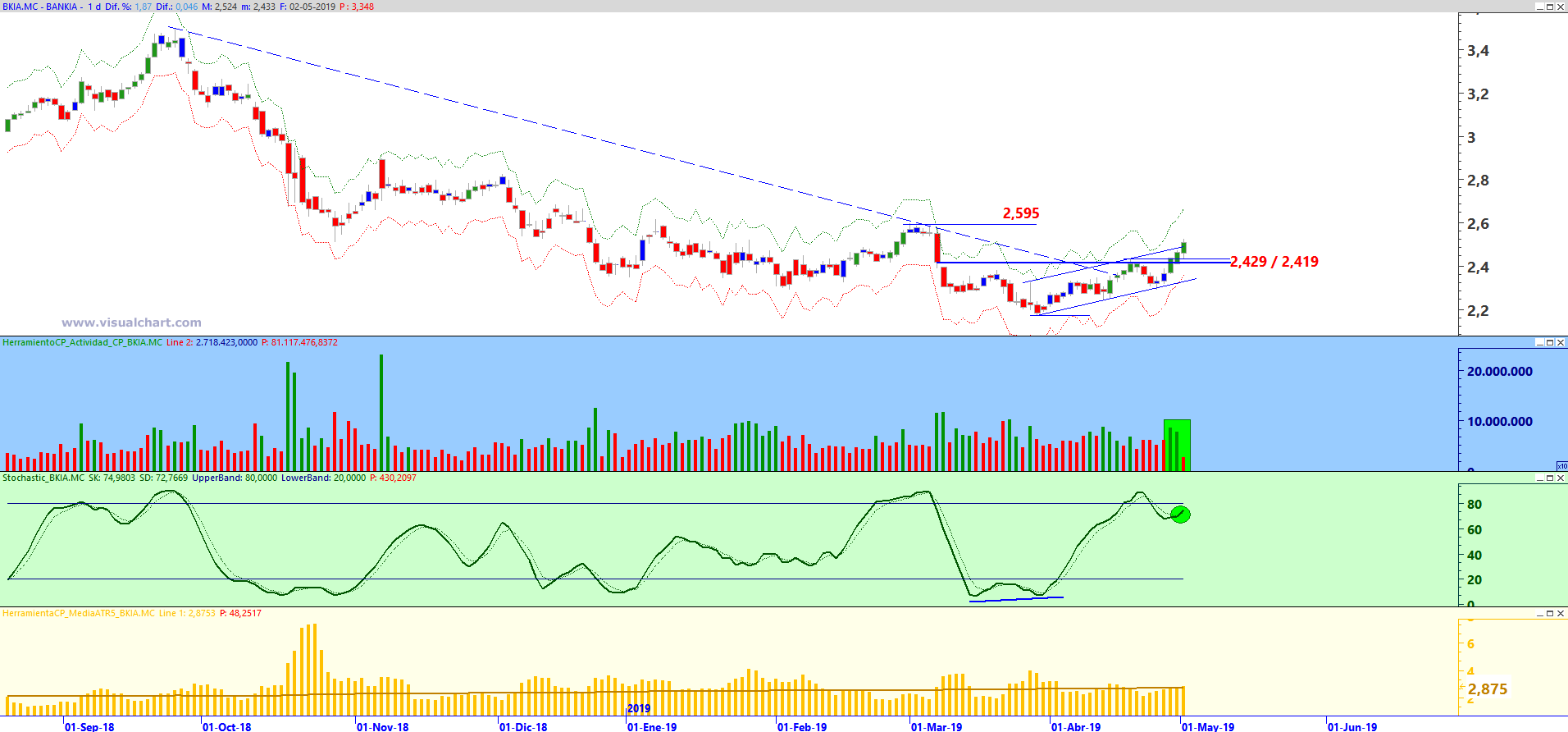Click the SK: 74,9803 Stochastic value
Viewport: 1568px width, 732px height.
112,478
